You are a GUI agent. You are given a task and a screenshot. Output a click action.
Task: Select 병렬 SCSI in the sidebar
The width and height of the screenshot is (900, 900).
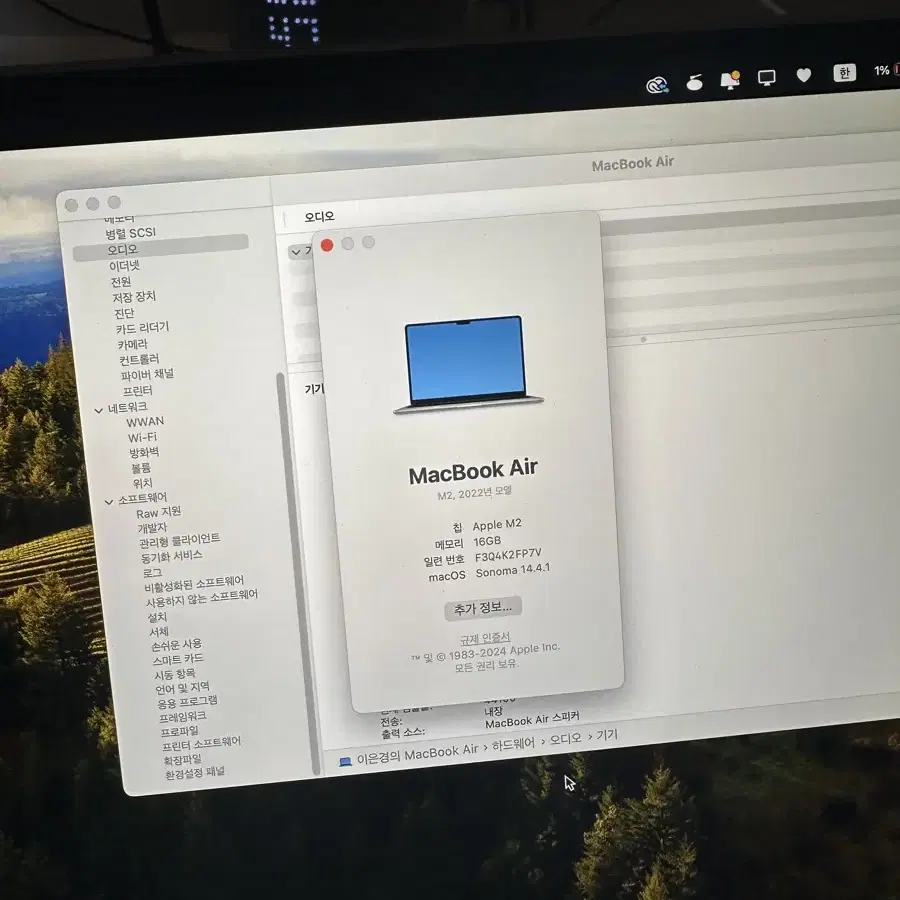(x=130, y=233)
